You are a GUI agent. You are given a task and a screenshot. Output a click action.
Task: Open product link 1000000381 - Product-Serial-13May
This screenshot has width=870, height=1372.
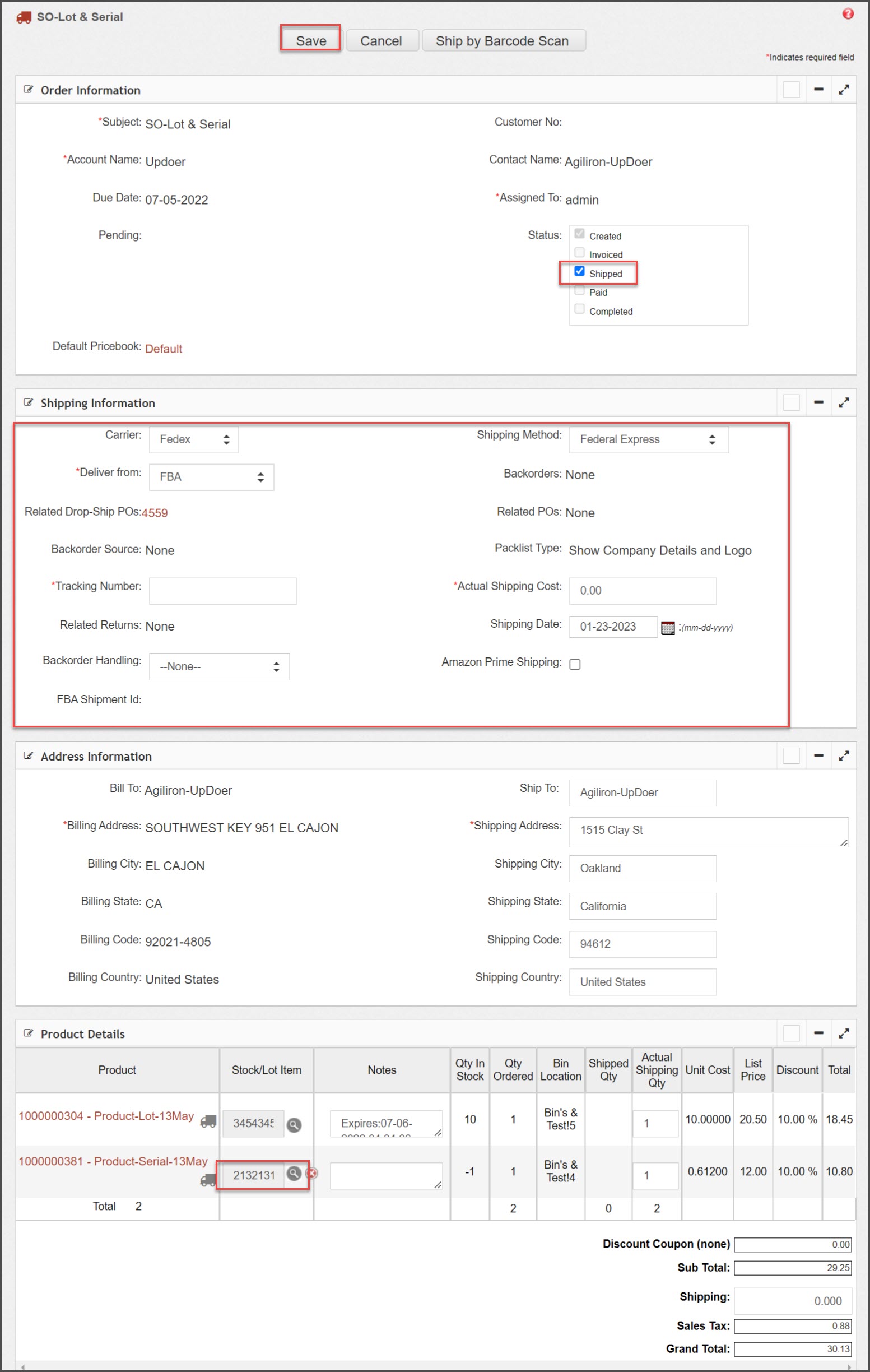tap(113, 1161)
